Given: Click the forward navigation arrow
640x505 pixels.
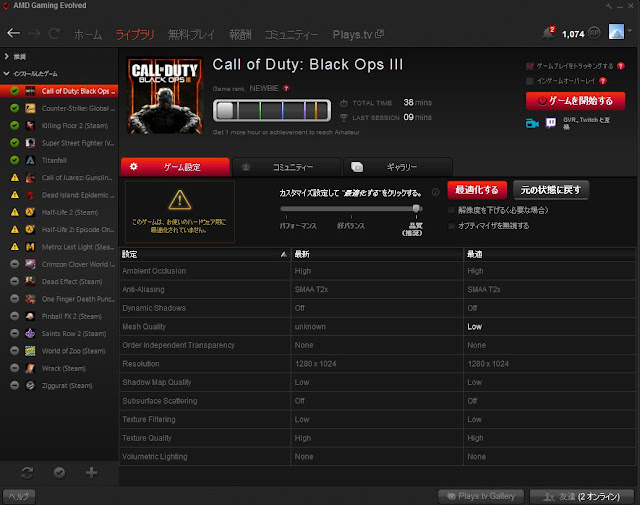Looking at the screenshot, I should 34,33.
